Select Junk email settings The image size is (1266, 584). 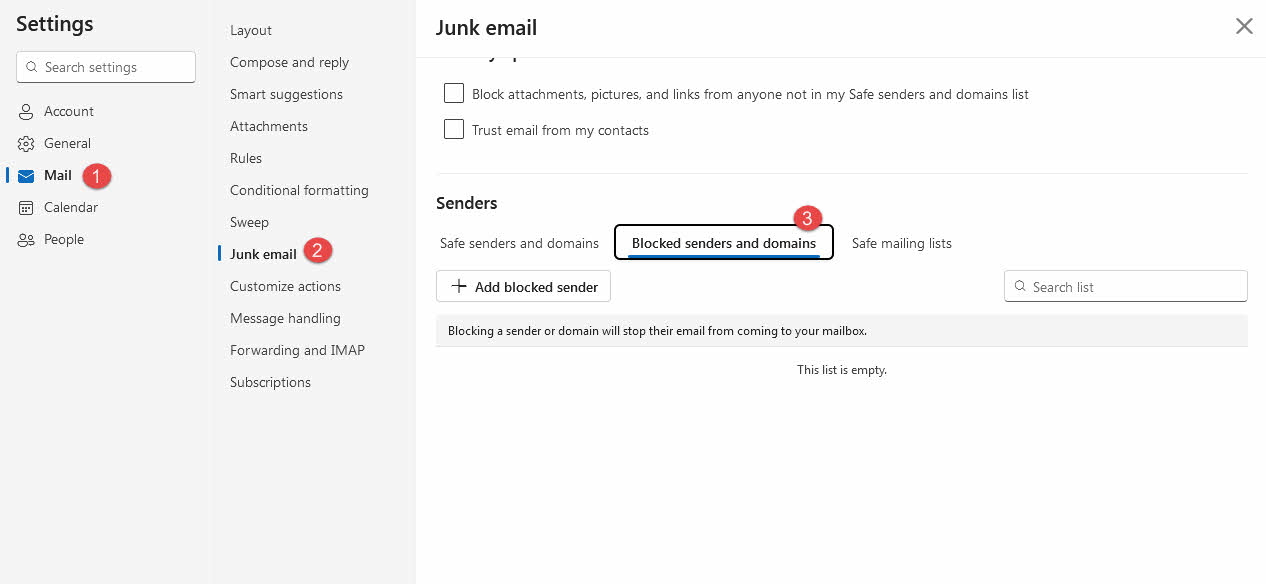tap(263, 254)
